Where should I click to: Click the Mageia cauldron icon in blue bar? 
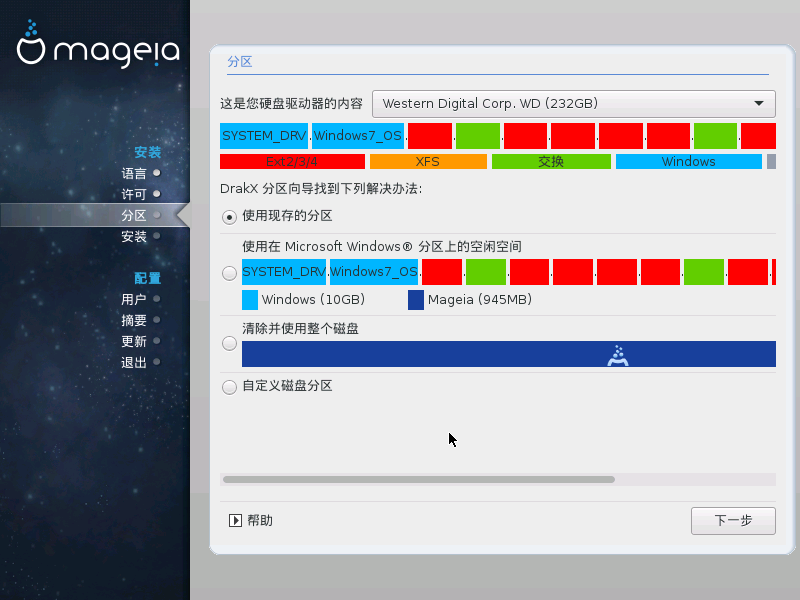coord(617,355)
